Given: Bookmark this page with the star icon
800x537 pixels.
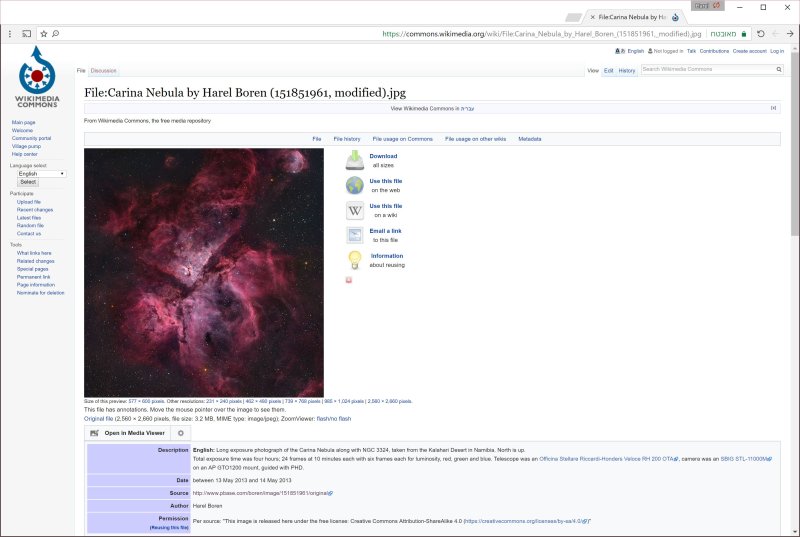Looking at the screenshot, I should pos(43,34).
